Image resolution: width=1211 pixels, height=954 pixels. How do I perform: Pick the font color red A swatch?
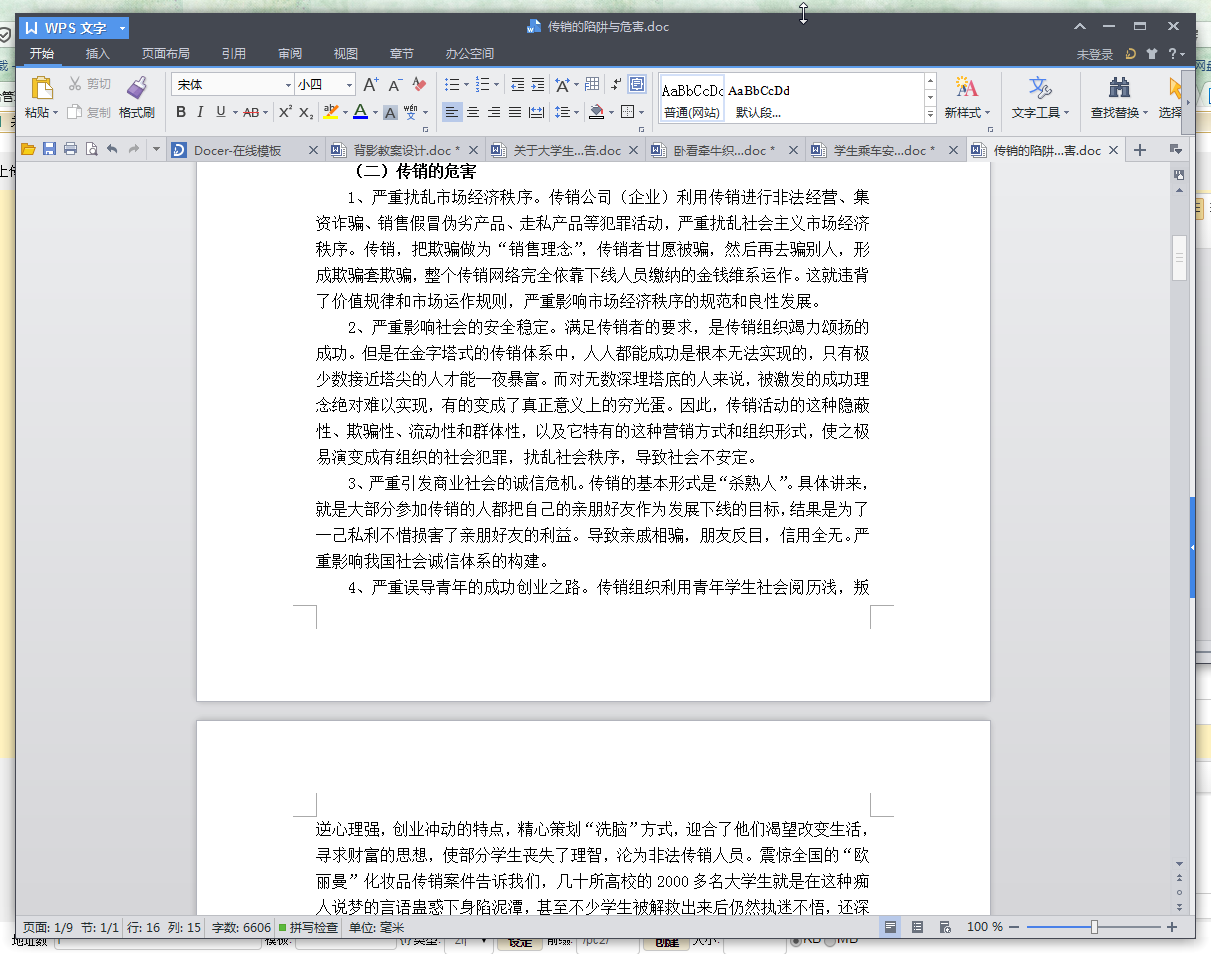coord(360,112)
